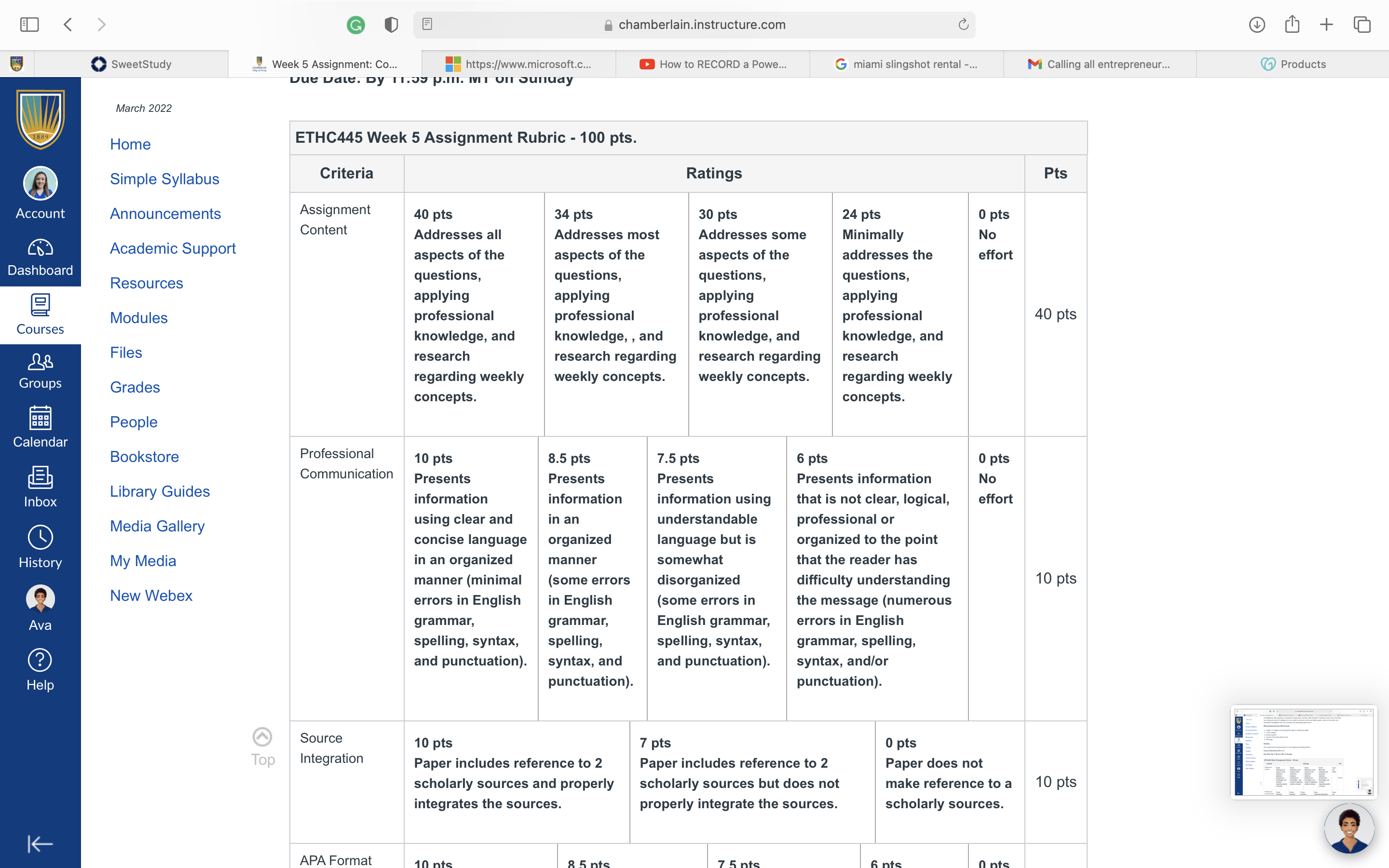This screenshot has width=1389, height=868.
Task: Switch to the SweetStudy tab
Action: point(132,64)
